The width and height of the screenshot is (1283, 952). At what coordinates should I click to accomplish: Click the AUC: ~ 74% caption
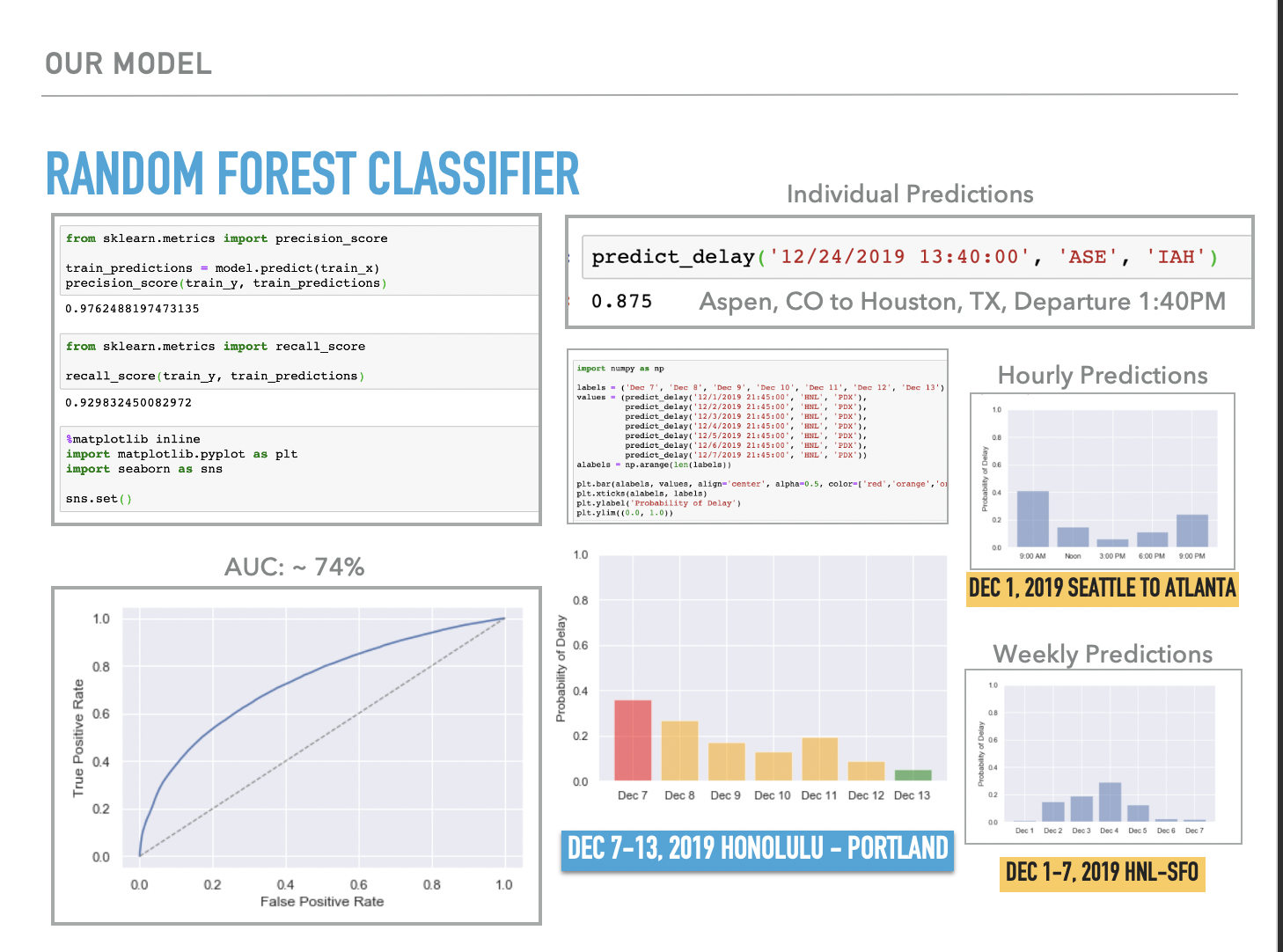pos(294,567)
